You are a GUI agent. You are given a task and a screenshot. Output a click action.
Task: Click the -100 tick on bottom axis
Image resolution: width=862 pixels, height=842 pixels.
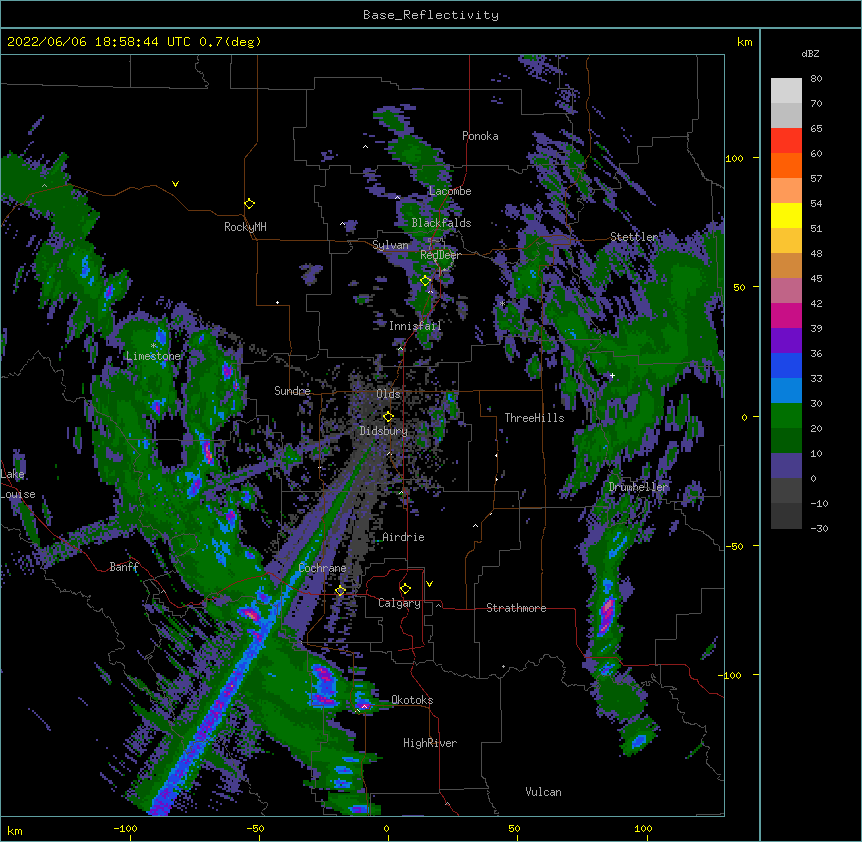[x=125, y=828]
